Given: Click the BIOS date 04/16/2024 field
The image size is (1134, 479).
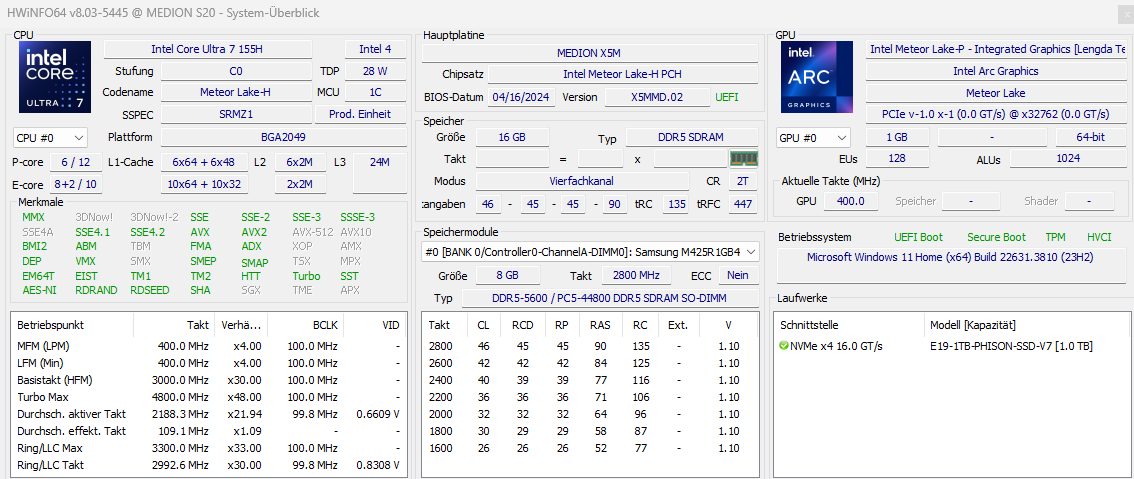Looking at the screenshot, I should click(521, 97).
